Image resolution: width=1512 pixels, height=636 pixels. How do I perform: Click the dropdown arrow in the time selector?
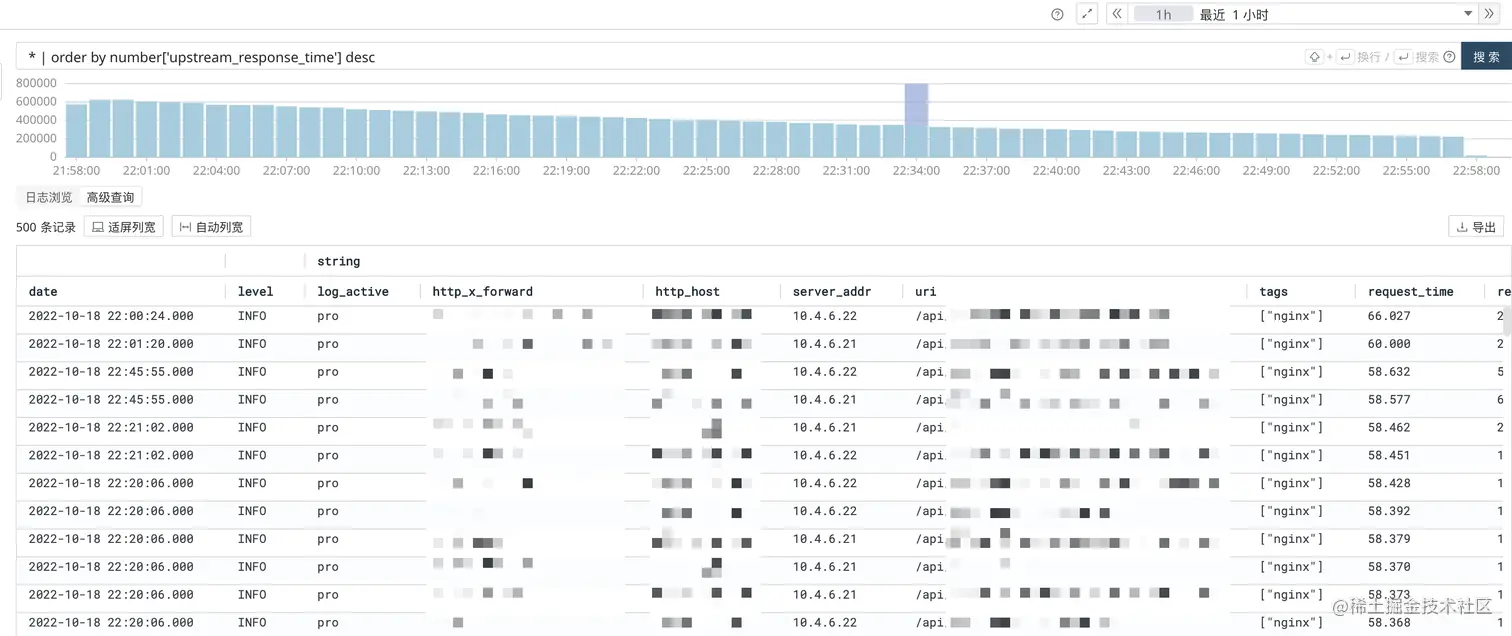pos(1469,14)
